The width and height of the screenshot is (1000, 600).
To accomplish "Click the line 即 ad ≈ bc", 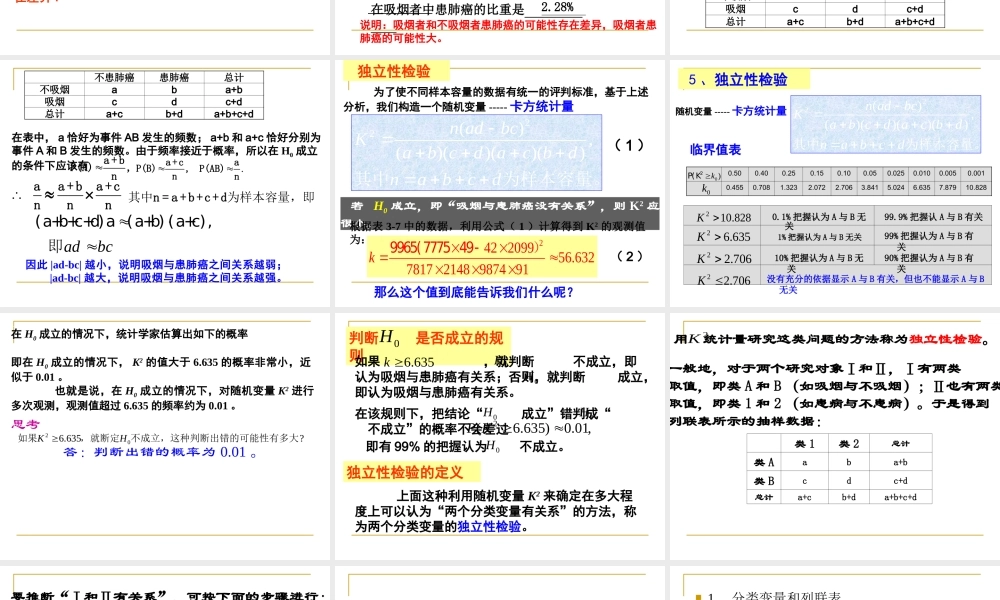I will tap(80, 246).
